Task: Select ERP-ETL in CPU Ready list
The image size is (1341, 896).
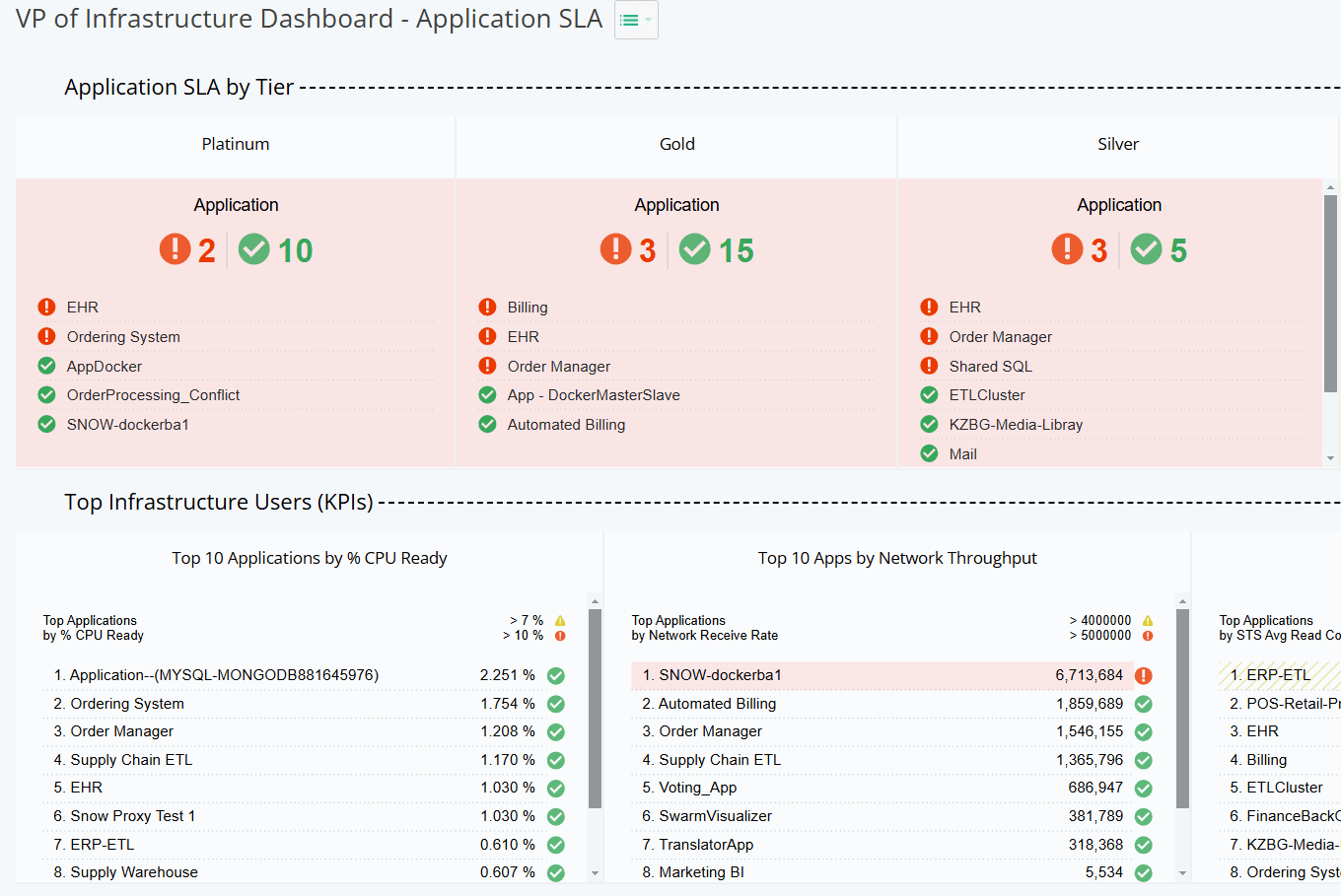Action: coord(304,845)
